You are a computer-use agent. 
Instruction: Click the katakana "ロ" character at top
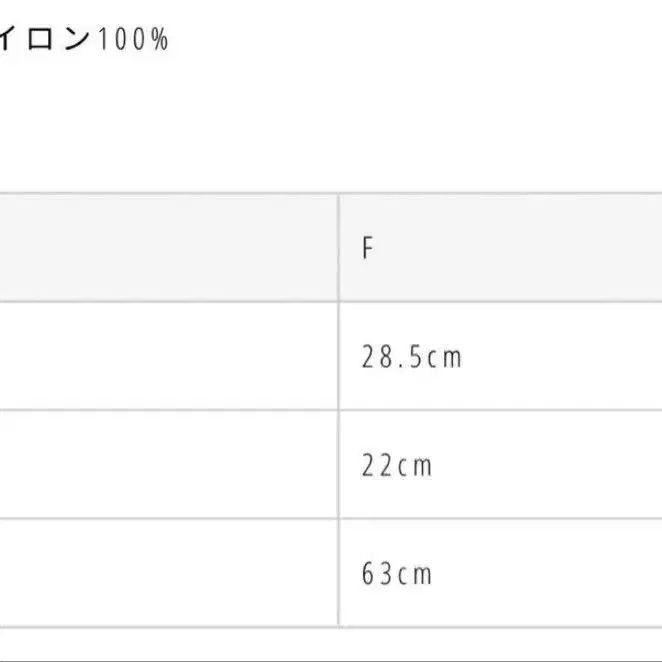40,39
